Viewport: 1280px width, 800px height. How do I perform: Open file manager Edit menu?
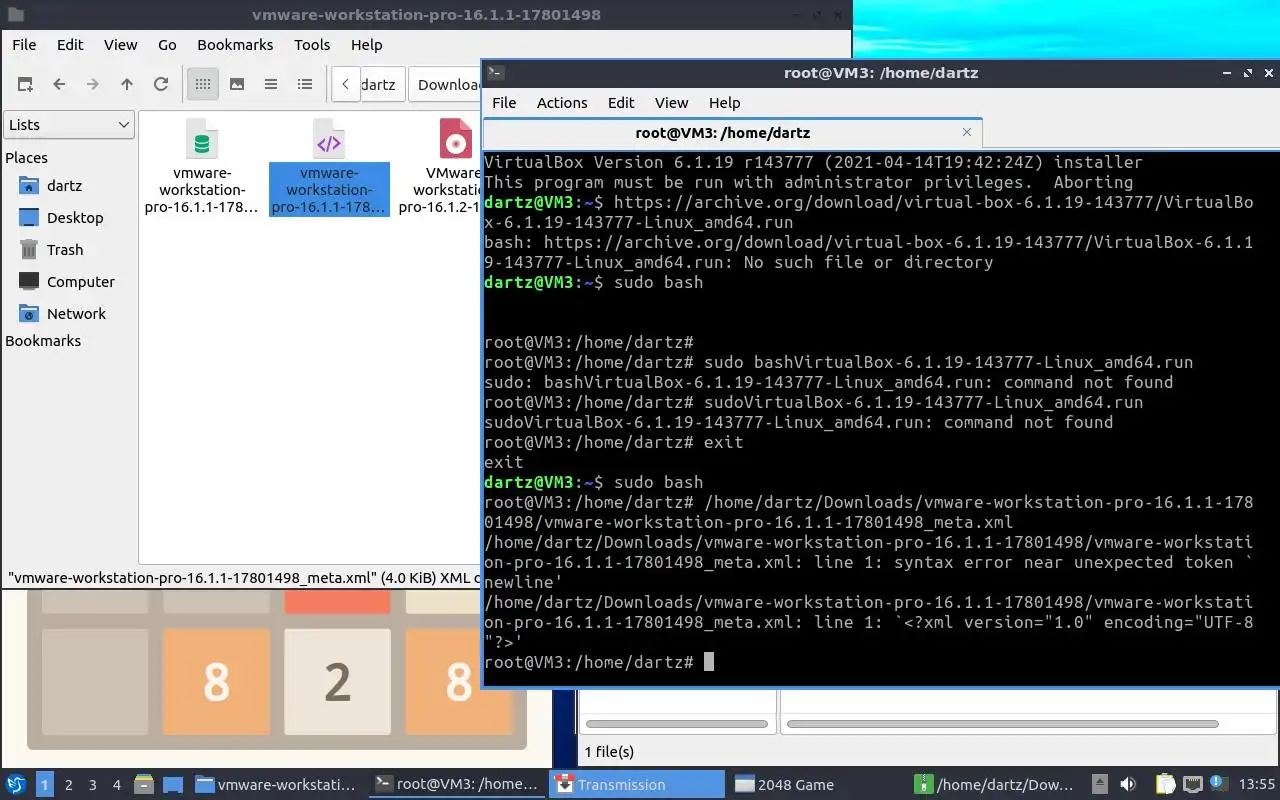pos(70,45)
